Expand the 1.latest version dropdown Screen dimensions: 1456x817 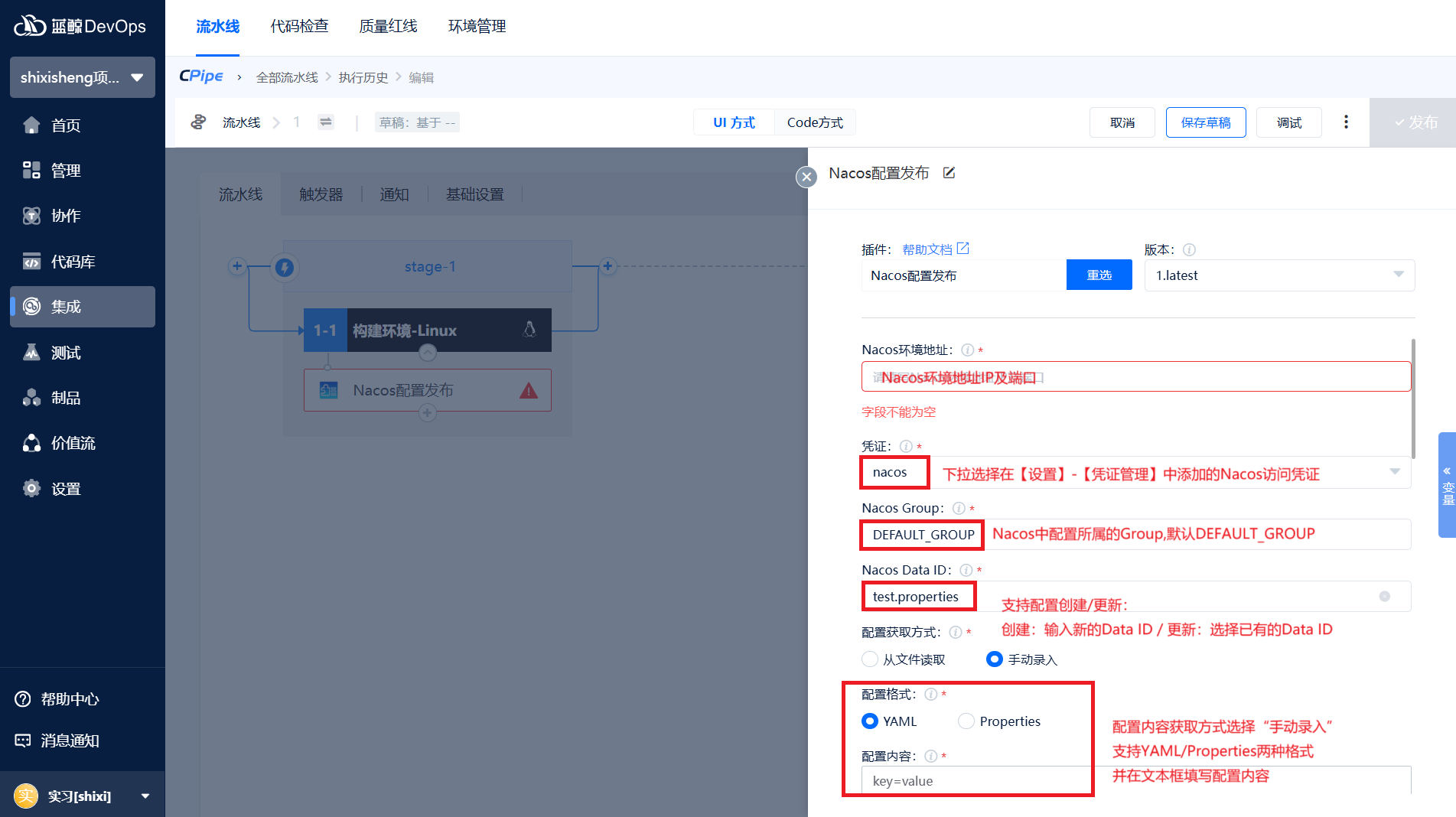point(1398,275)
